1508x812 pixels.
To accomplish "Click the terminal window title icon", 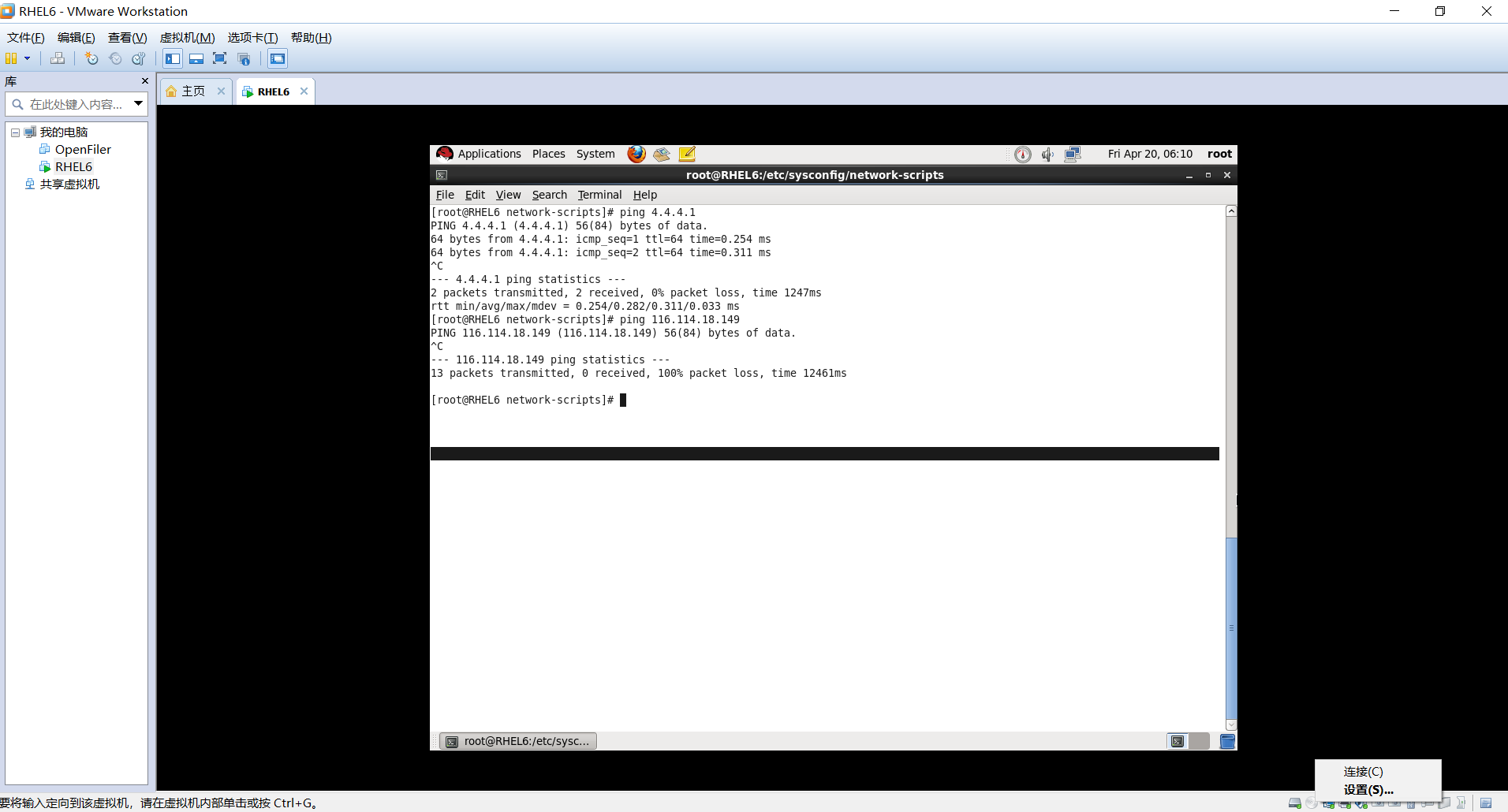I will pyautogui.click(x=442, y=175).
